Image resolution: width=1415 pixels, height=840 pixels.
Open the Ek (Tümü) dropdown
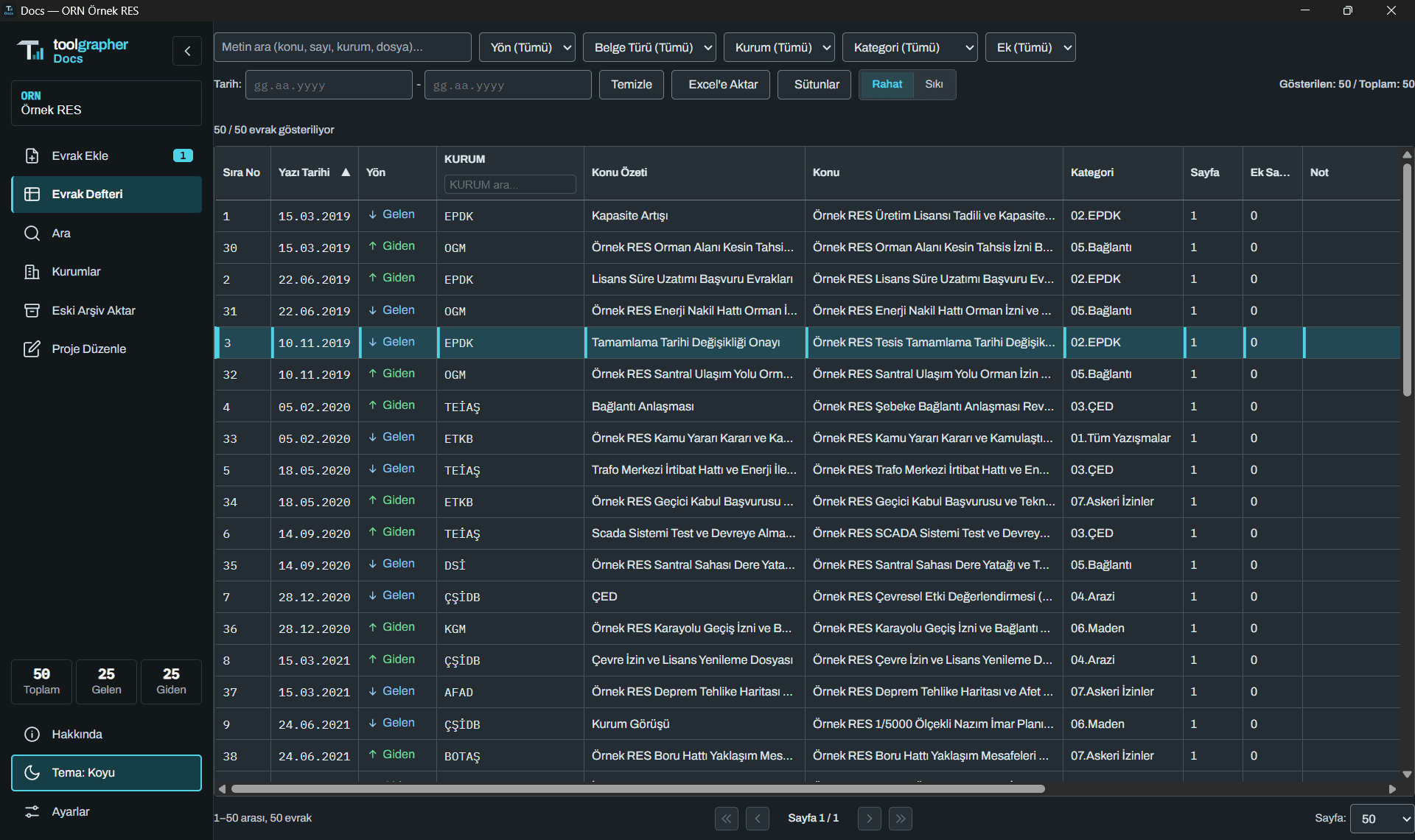point(1030,47)
